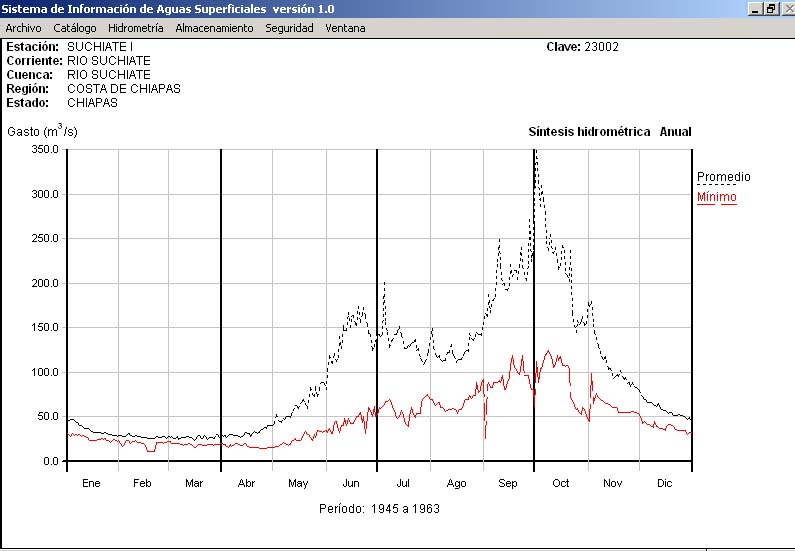Open the Seguridad menu
This screenshot has height=551, width=795.
[289, 28]
